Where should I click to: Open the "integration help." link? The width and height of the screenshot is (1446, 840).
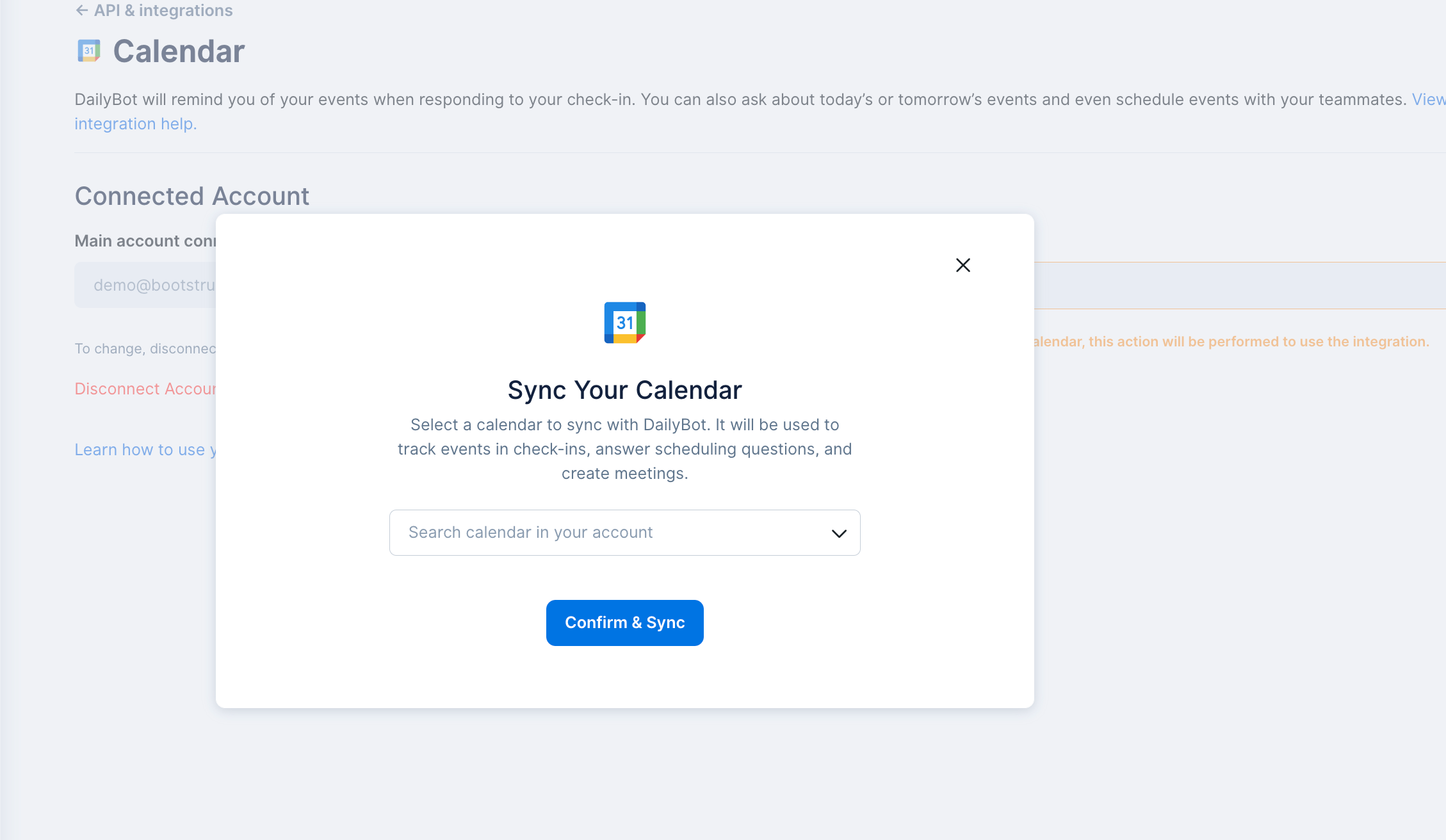(x=135, y=124)
